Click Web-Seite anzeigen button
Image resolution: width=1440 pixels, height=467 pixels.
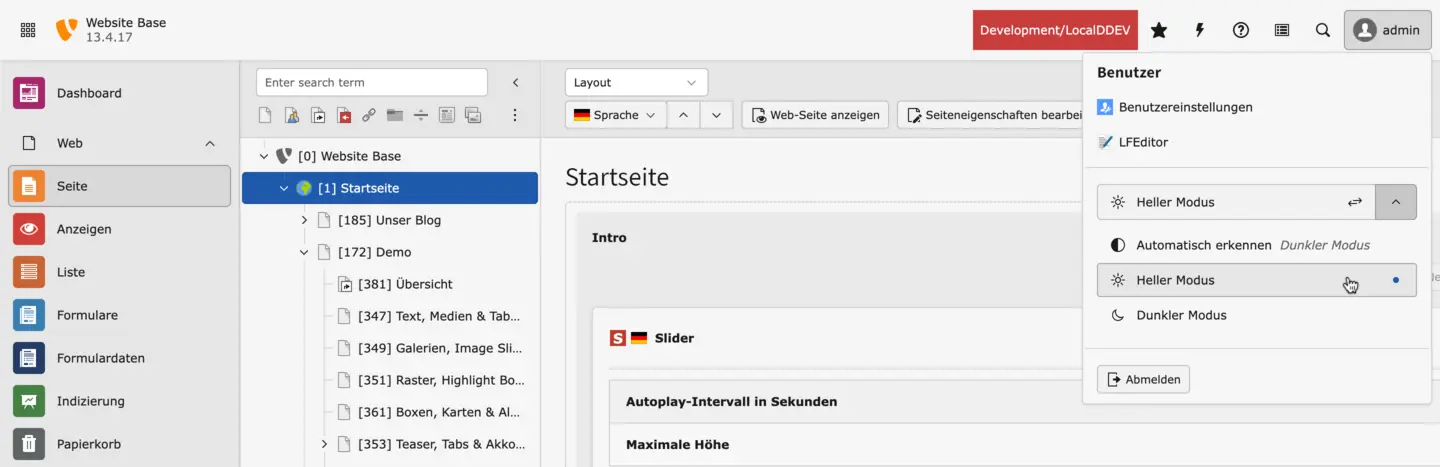point(816,115)
